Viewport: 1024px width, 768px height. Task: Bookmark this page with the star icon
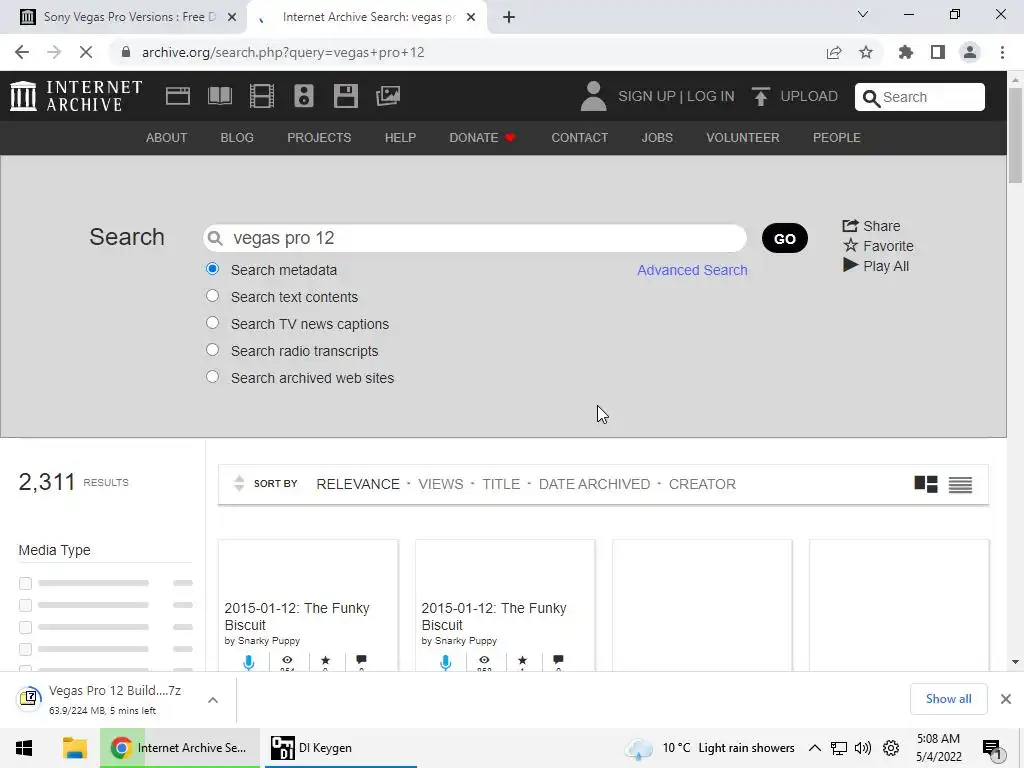pyautogui.click(x=866, y=52)
